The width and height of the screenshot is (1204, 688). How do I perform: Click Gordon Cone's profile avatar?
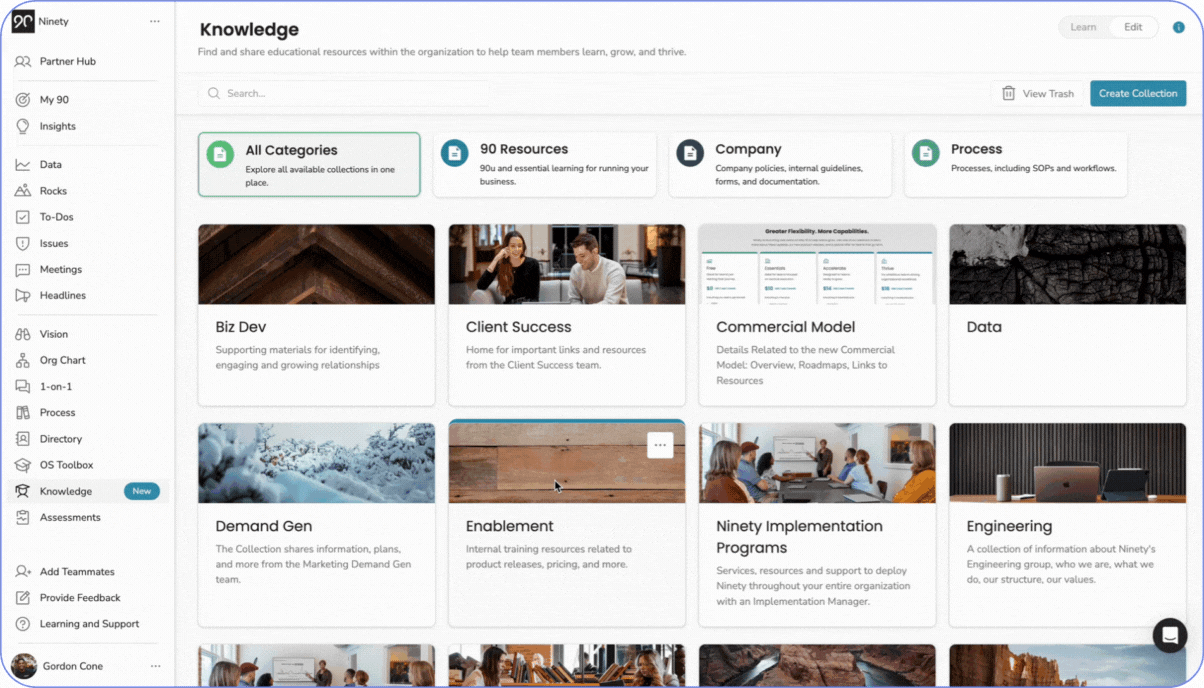[x=24, y=666]
